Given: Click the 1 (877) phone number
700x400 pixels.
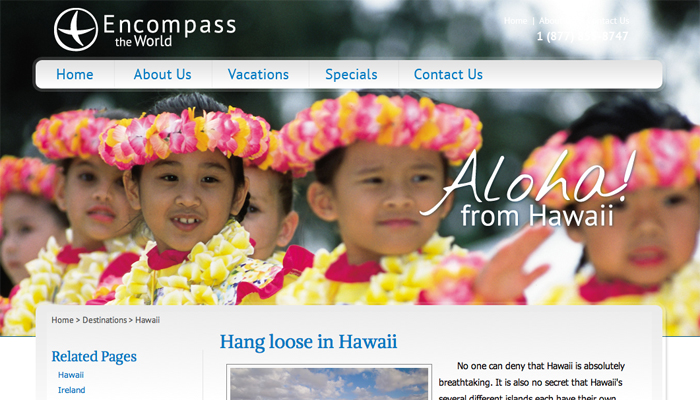Looking at the screenshot, I should [x=583, y=36].
